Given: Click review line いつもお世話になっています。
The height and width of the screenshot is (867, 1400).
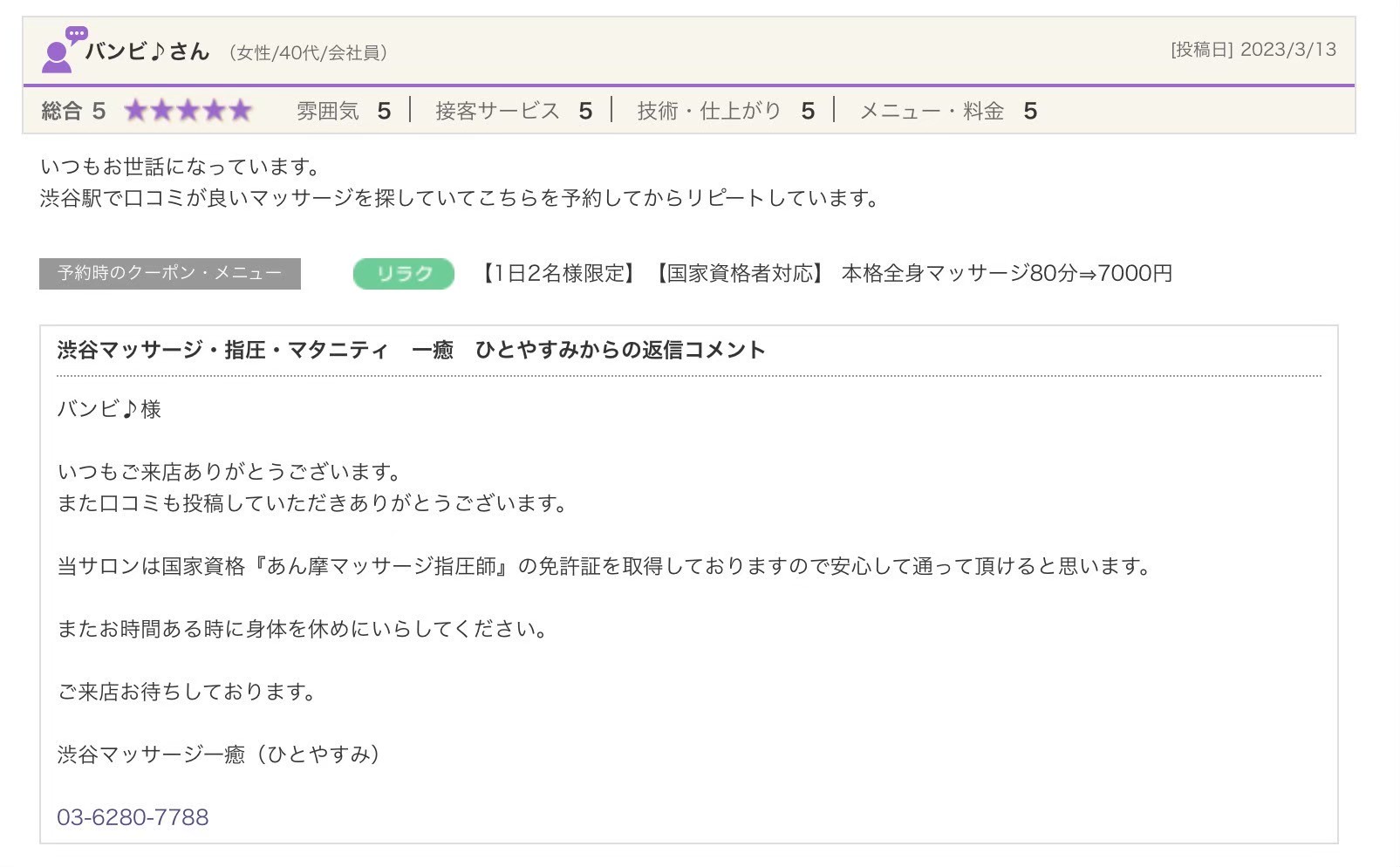Looking at the screenshot, I should tap(181, 166).
